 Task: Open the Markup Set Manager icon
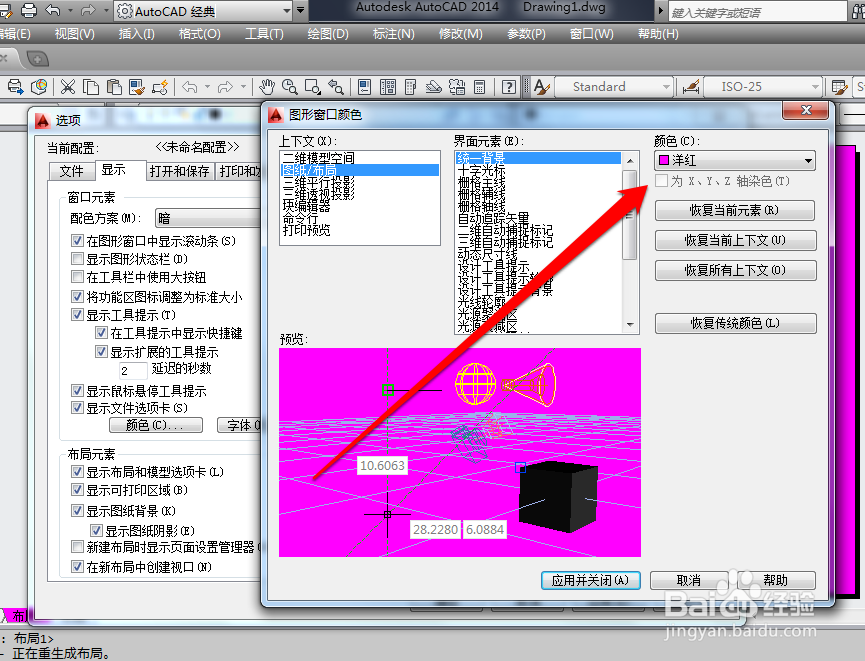[x=457, y=87]
